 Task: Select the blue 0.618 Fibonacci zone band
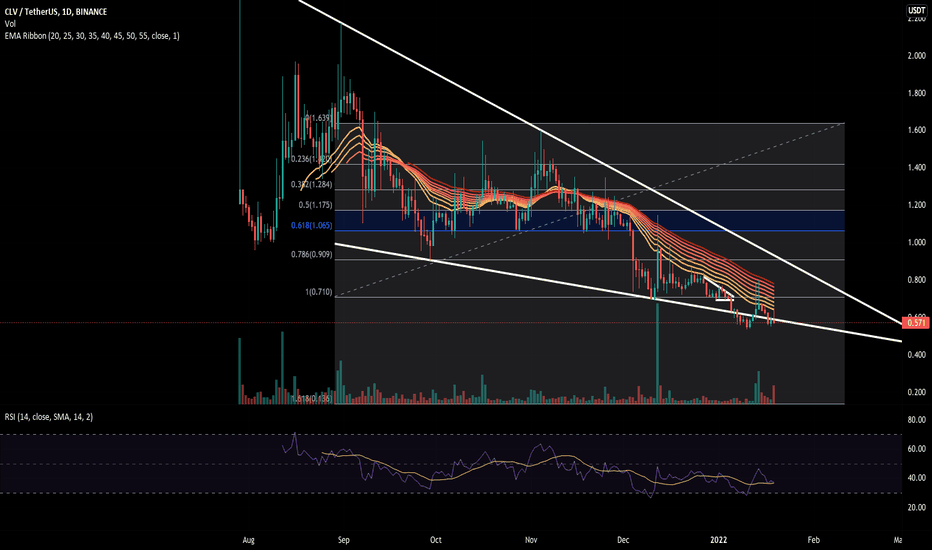[x=590, y=221]
